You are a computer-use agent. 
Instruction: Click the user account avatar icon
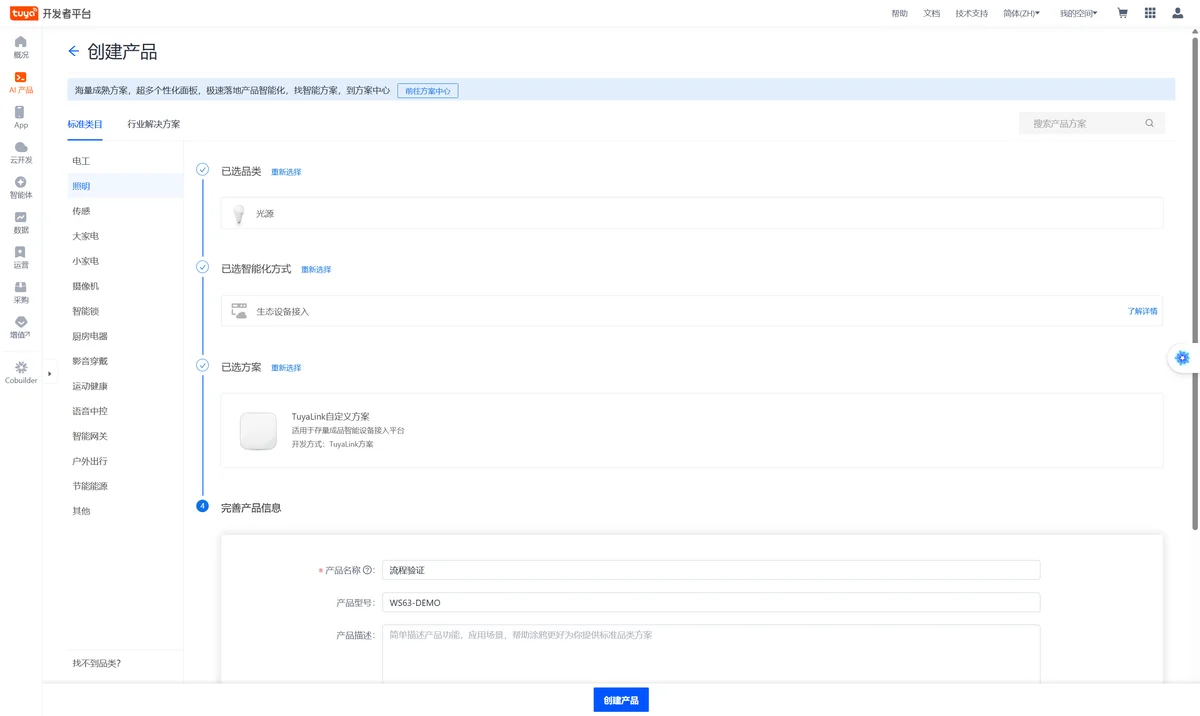coord(1178,13)
